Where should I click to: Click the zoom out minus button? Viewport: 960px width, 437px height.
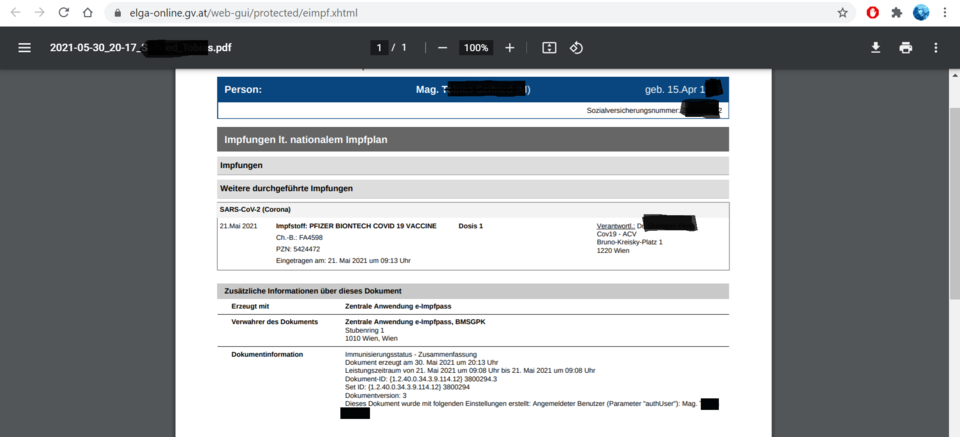click(442, 48)
